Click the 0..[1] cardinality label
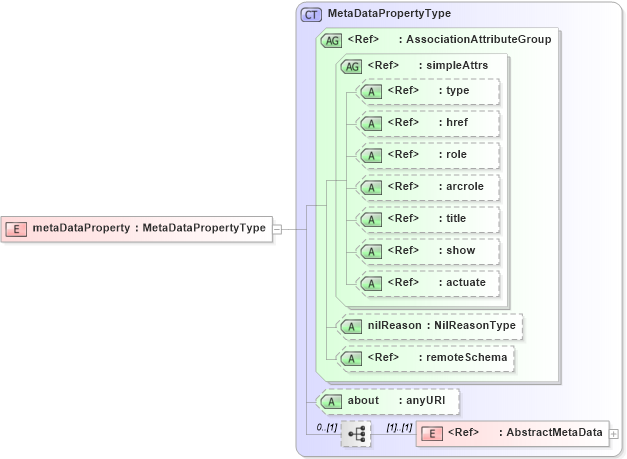This screenshot has width=627, height=459. [x=327, y=427]
